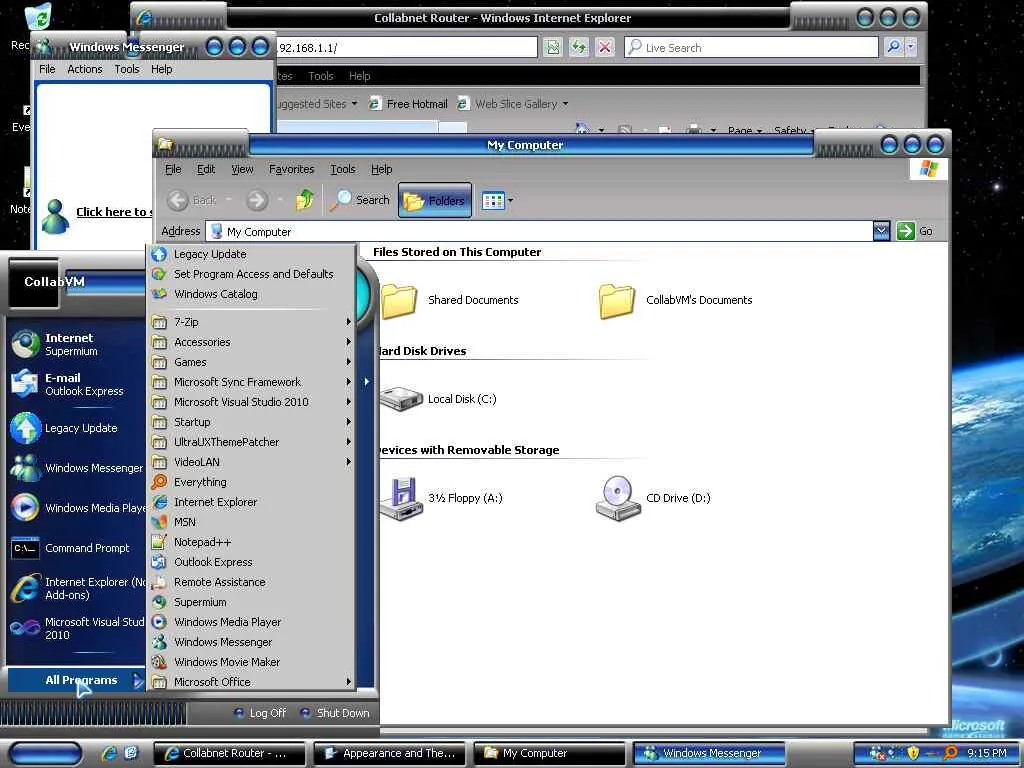Viewport: 1024px width, 768px height.
Task: Toggle the Folders pane button
Action: click(x=435, y=200)
